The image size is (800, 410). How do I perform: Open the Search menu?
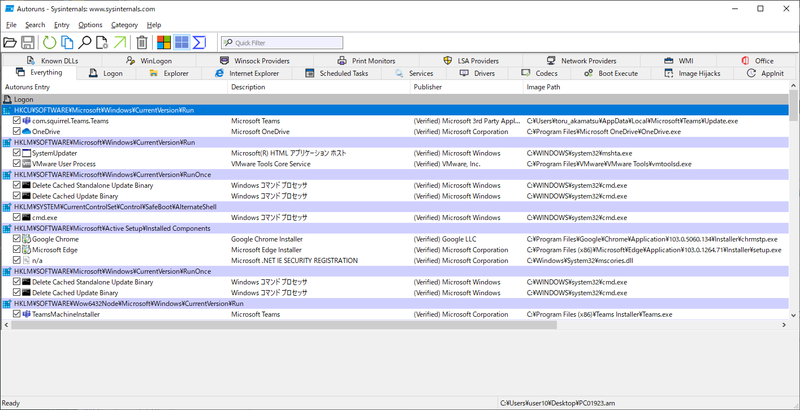[x=35, y=24]
